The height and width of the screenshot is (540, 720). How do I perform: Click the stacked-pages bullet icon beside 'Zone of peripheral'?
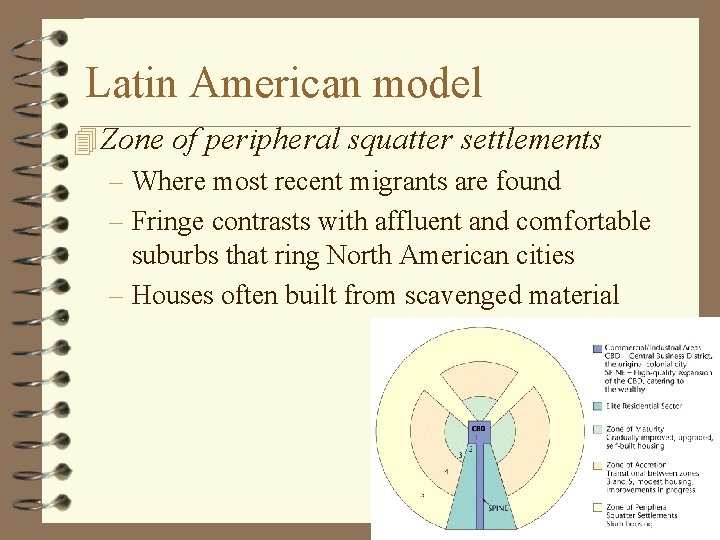[x=85, y=141]
